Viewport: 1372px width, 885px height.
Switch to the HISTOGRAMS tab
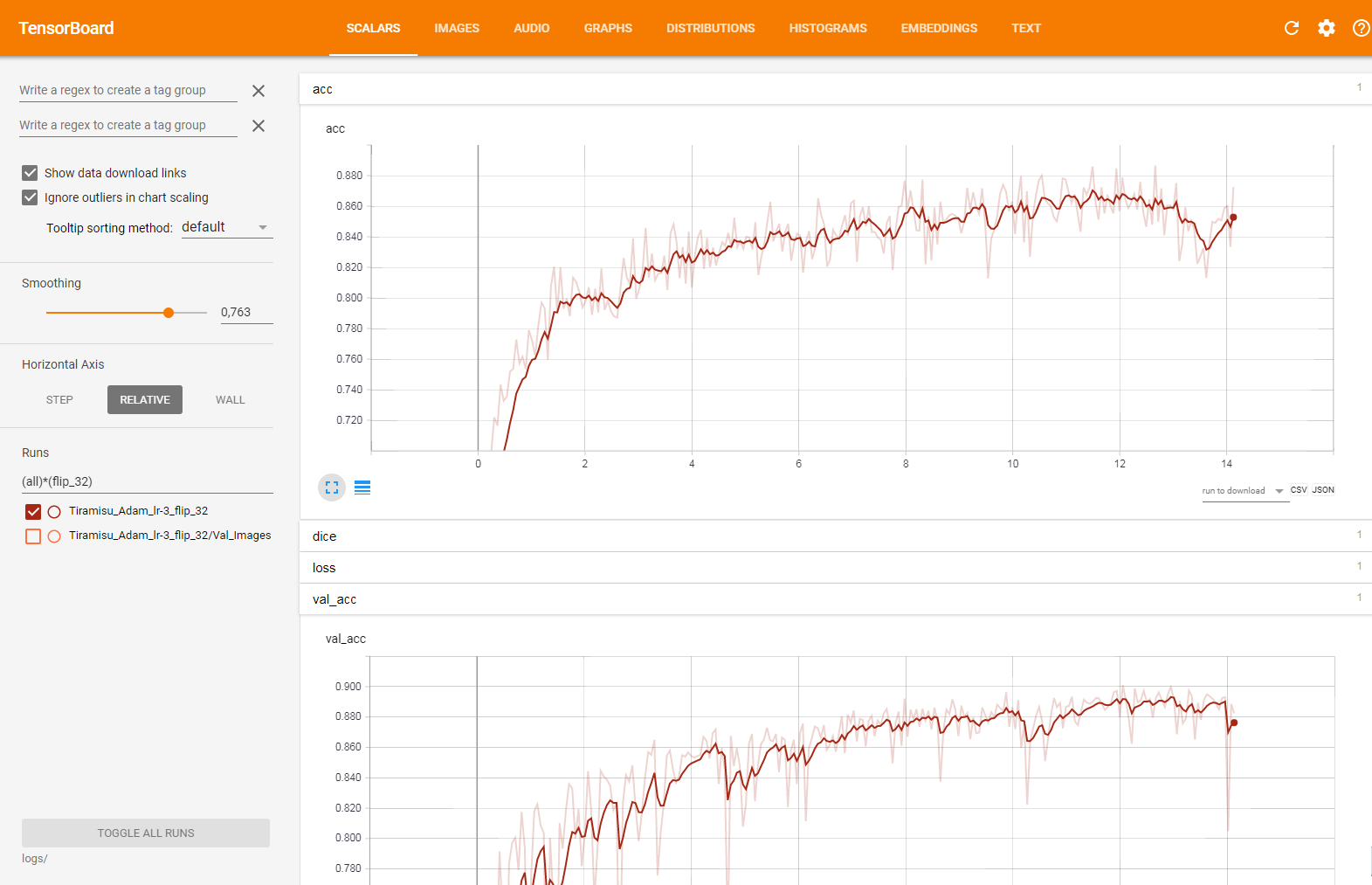point(828,28)
